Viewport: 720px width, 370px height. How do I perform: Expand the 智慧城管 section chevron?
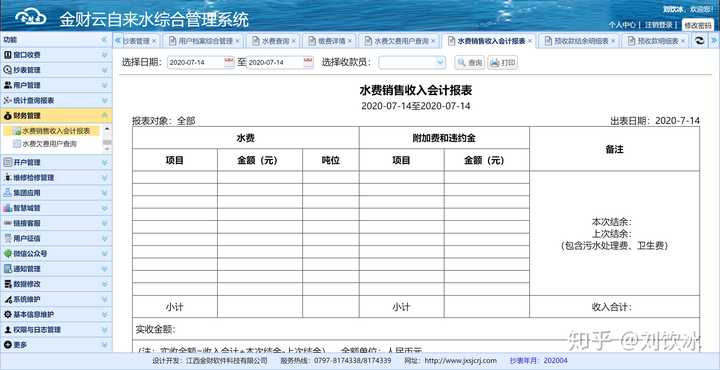(104, 208)
